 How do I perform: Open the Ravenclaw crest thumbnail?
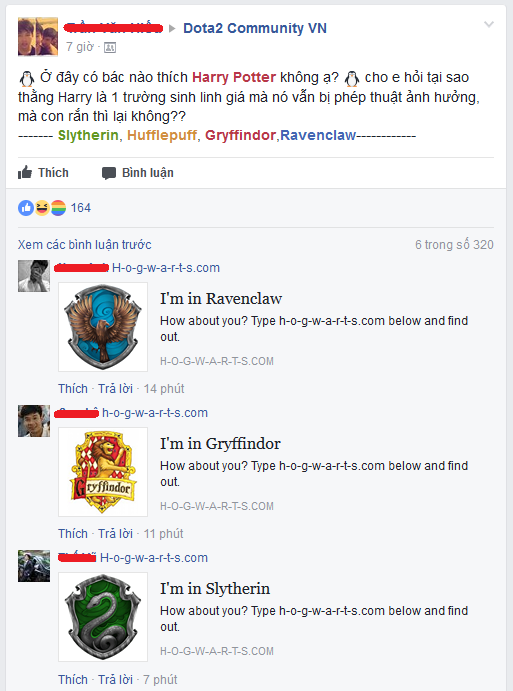pyautogui.click(x=103, y=327)
